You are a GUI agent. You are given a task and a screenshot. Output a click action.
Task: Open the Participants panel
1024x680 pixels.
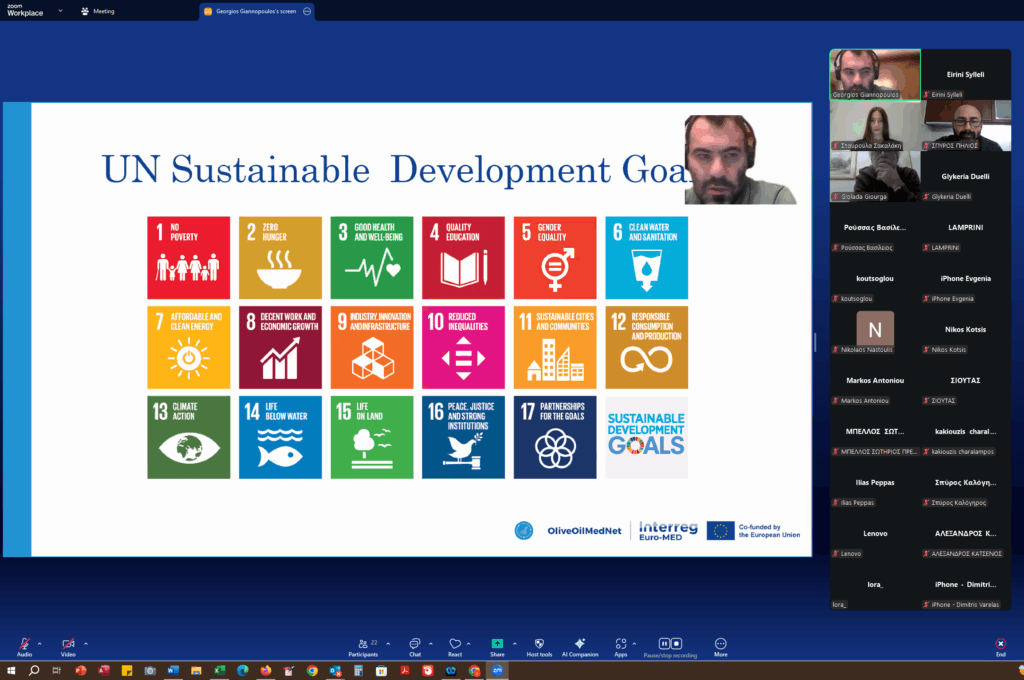click(363, 644)
